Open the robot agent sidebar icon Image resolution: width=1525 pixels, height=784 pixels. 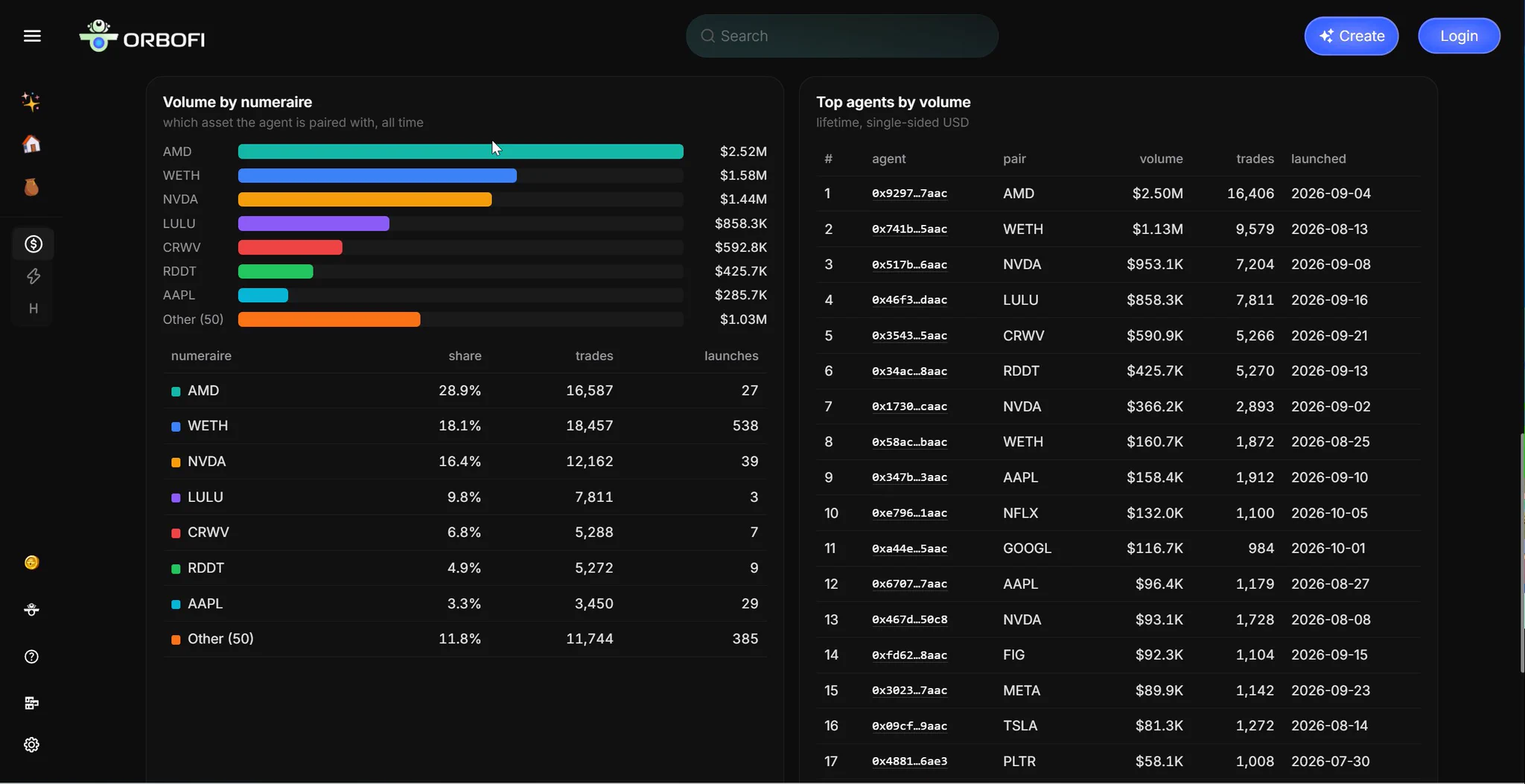click(31, 610)
